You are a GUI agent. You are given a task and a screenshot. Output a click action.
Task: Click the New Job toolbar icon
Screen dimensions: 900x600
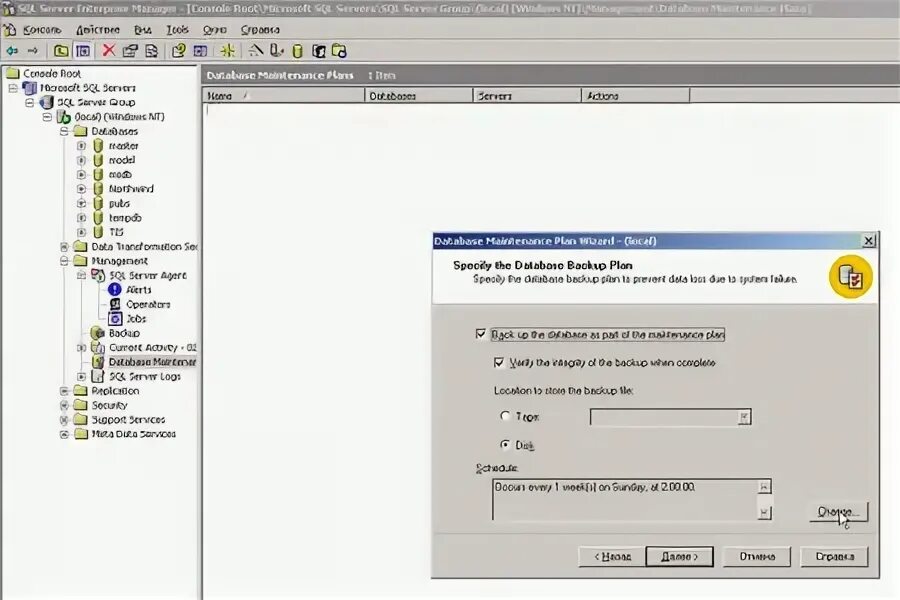pos(339,51)
